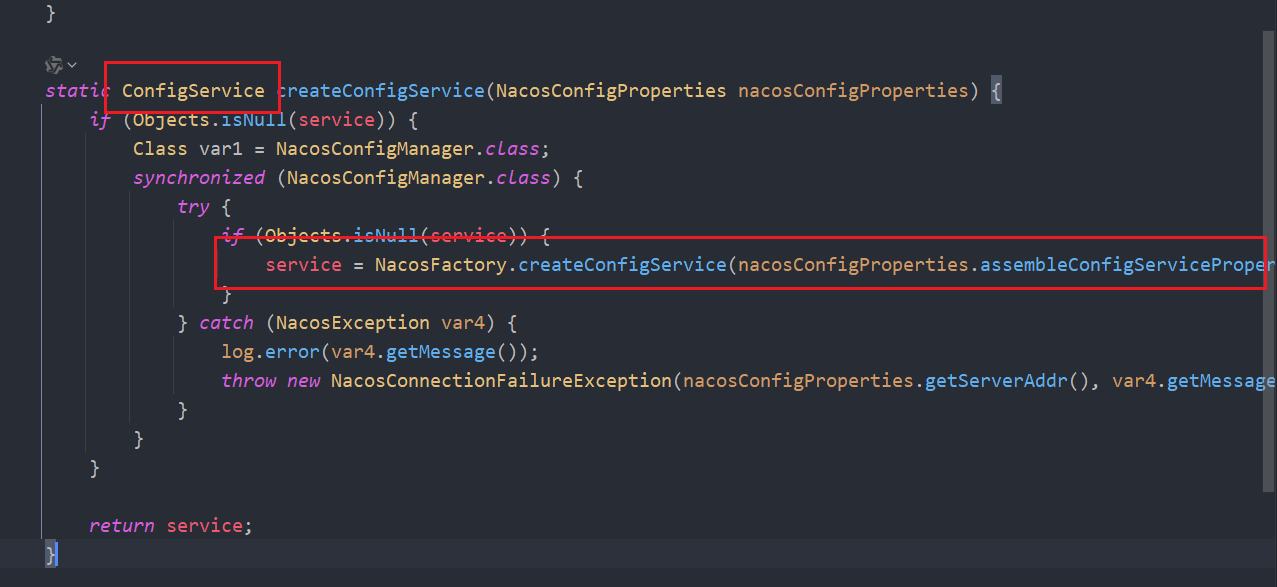Viewport: 1277px width, 587px height.
Task: Click the 'assembleConfigServiceProper' method call
Action: (1128, 265)
